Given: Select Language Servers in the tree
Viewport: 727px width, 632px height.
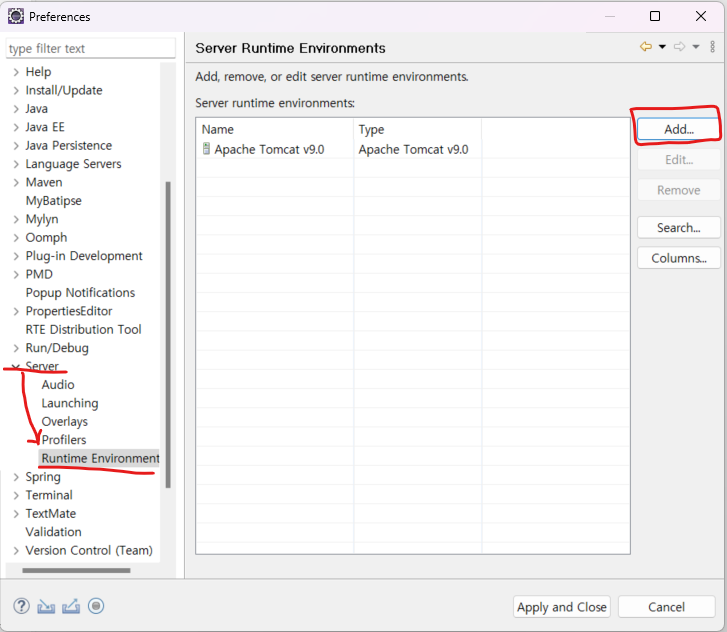Looking at the screenshot, I should 73,164.
